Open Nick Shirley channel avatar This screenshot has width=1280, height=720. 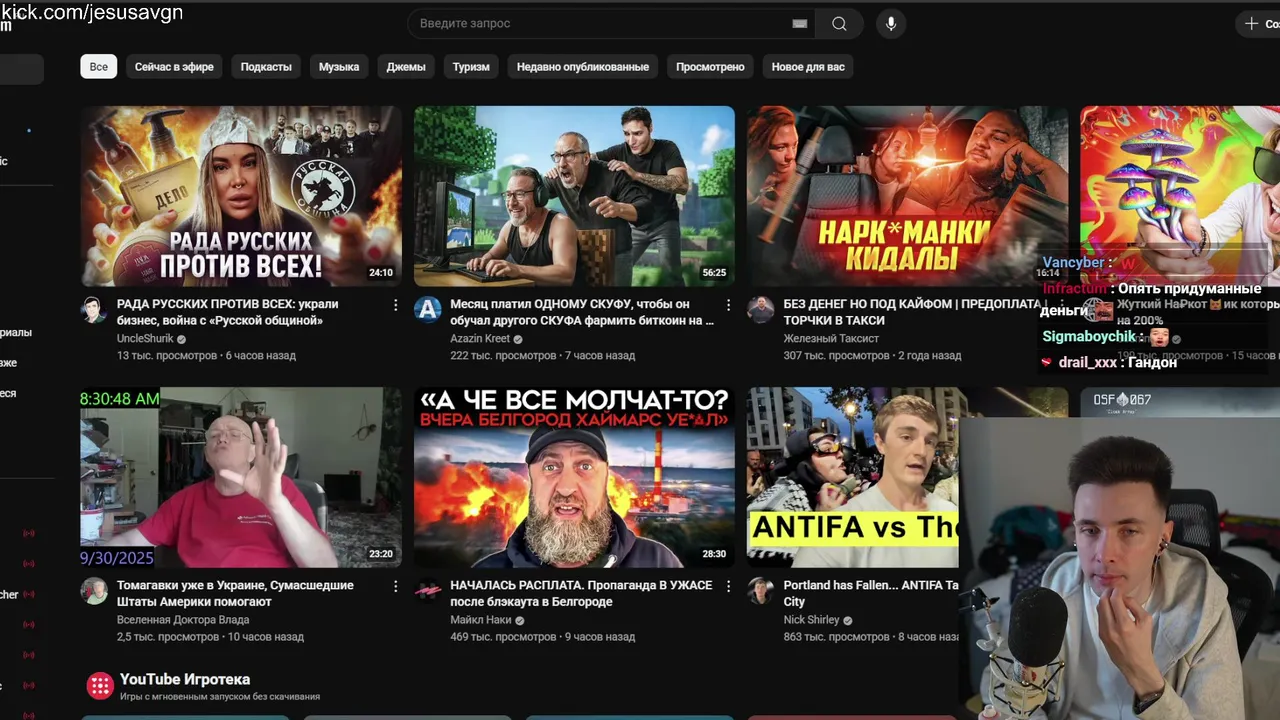pos(760,590)
